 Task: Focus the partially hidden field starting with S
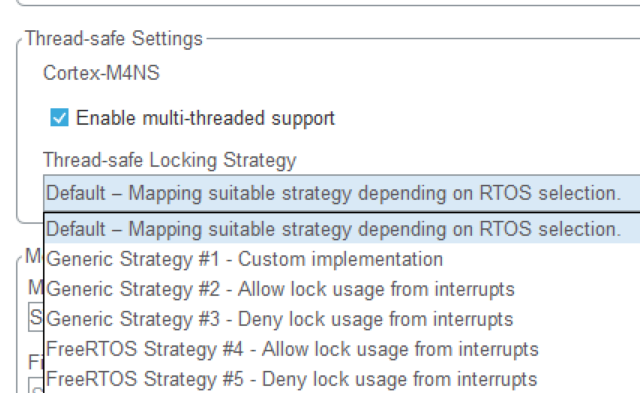click(36, 317)
